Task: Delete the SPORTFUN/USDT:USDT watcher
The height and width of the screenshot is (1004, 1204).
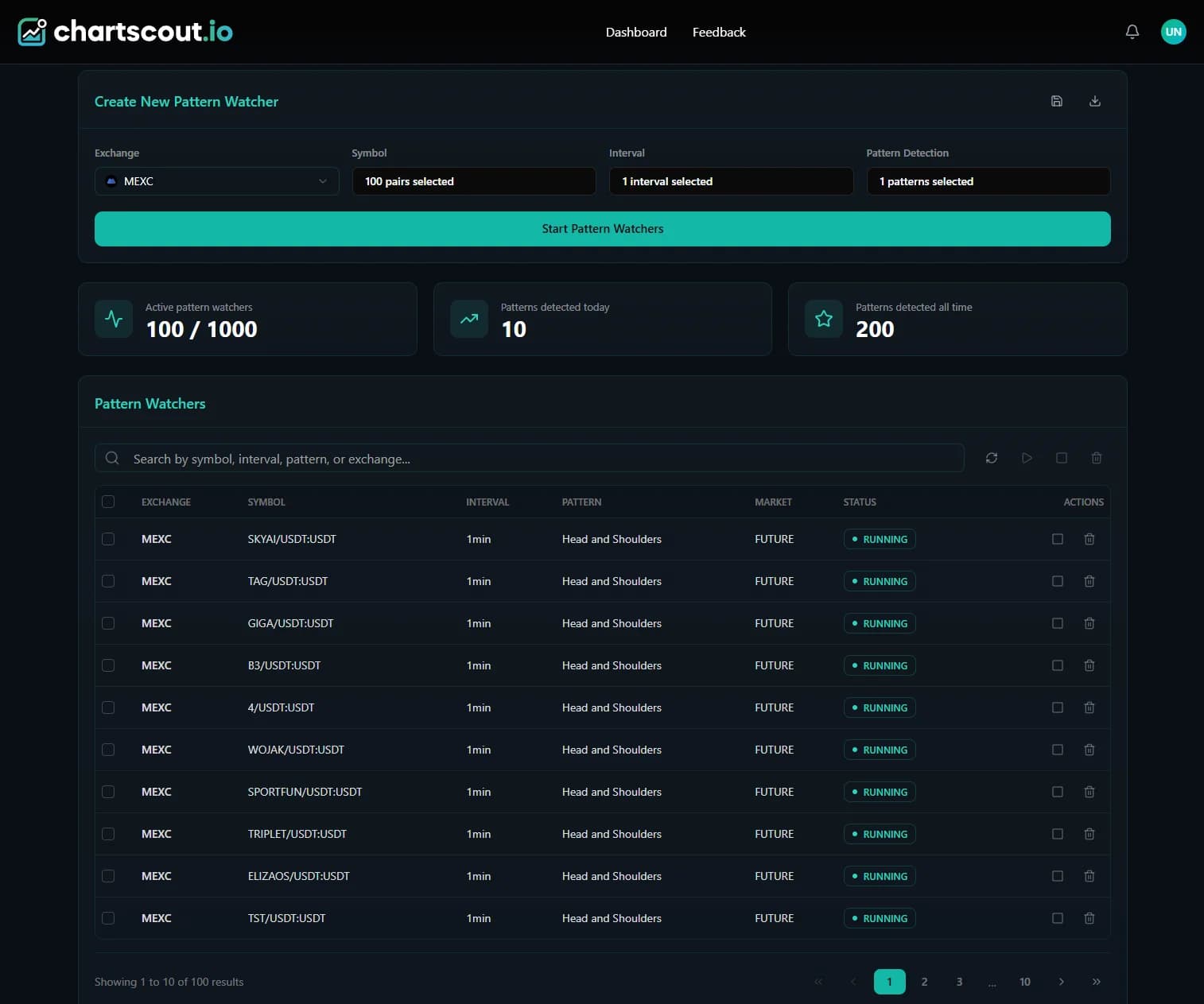Action: click(1089, 792)
